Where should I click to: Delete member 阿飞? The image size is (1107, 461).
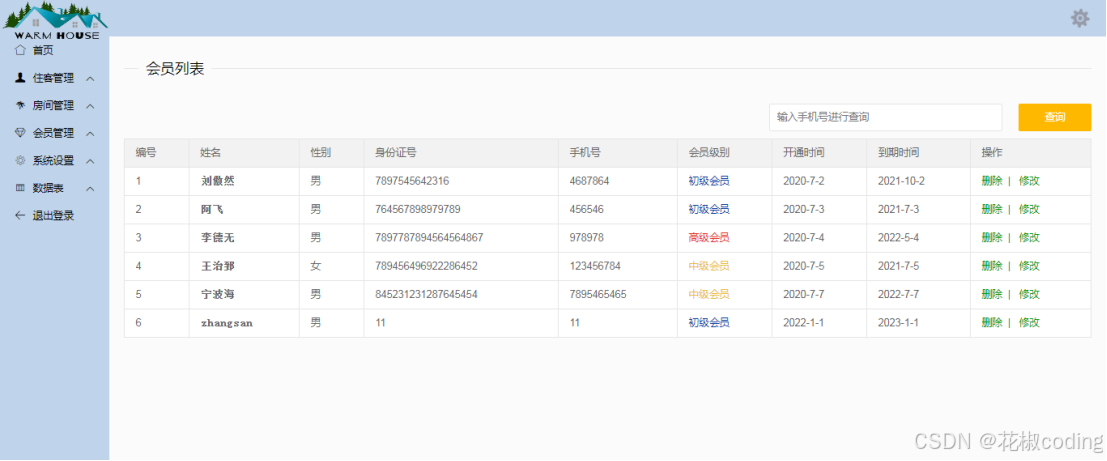point(991,209)
